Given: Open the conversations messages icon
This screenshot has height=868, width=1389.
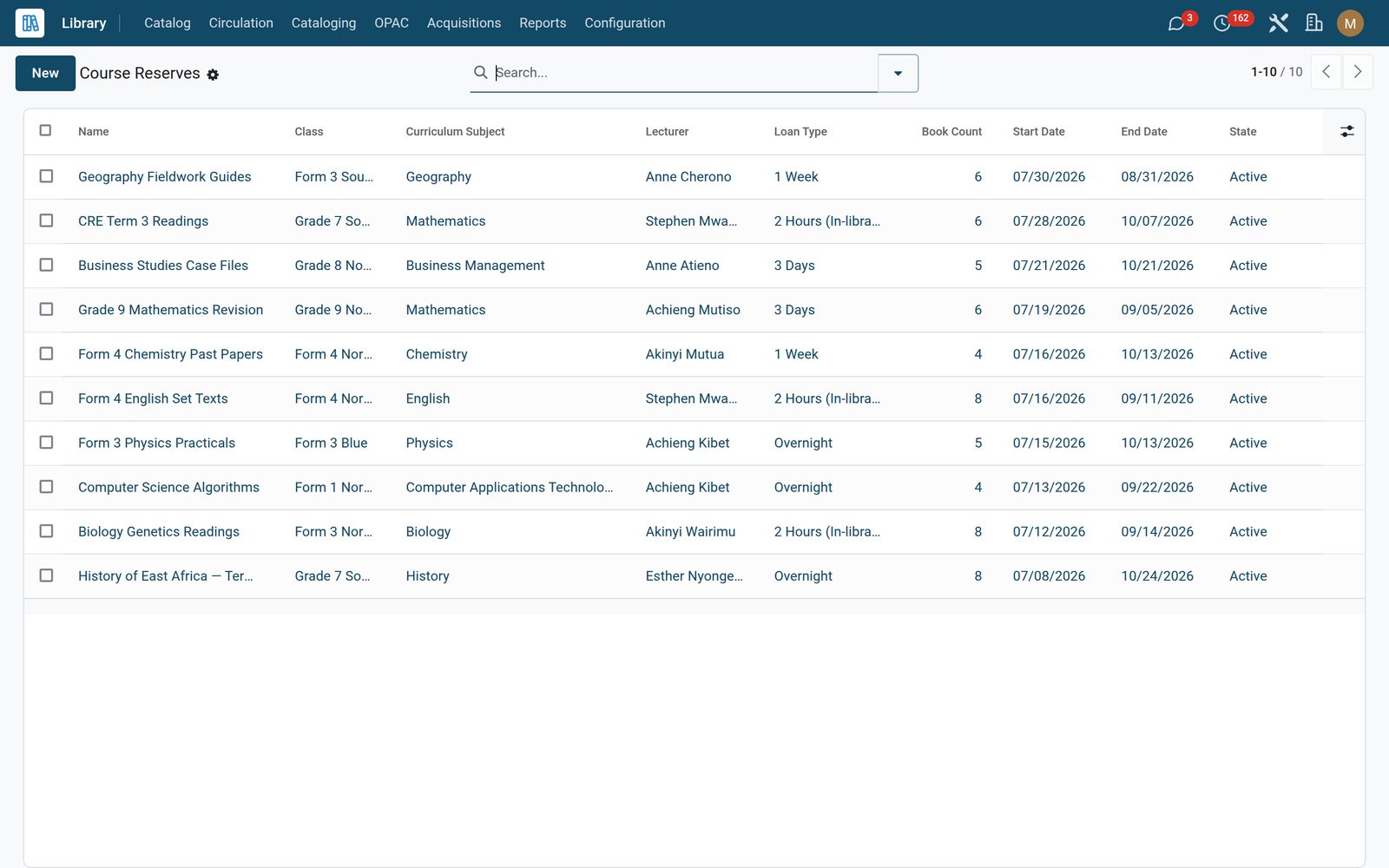Looking at the screenshot, I should 1176,23.
